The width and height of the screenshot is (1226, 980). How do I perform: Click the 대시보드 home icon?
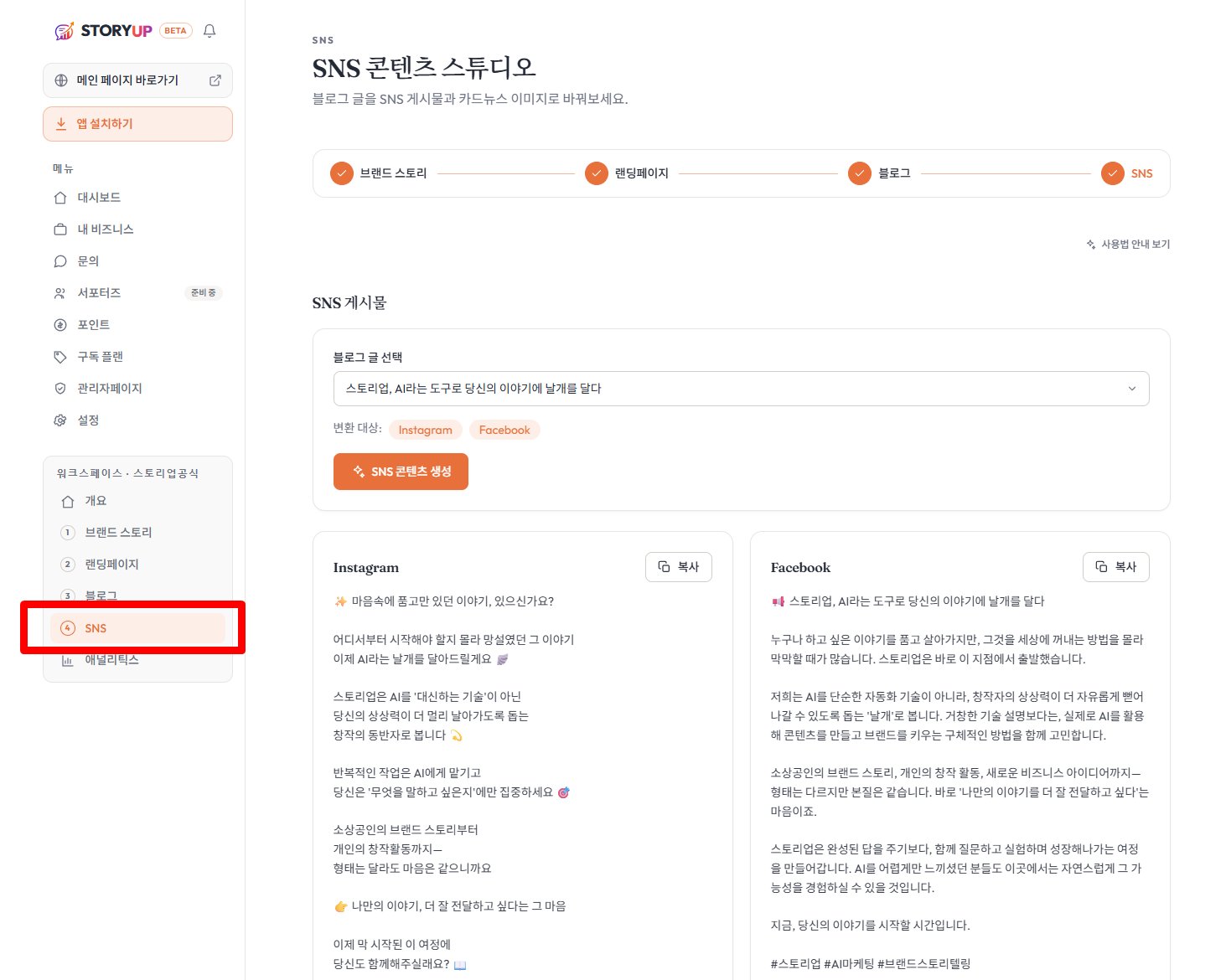(x=60, y=198)
